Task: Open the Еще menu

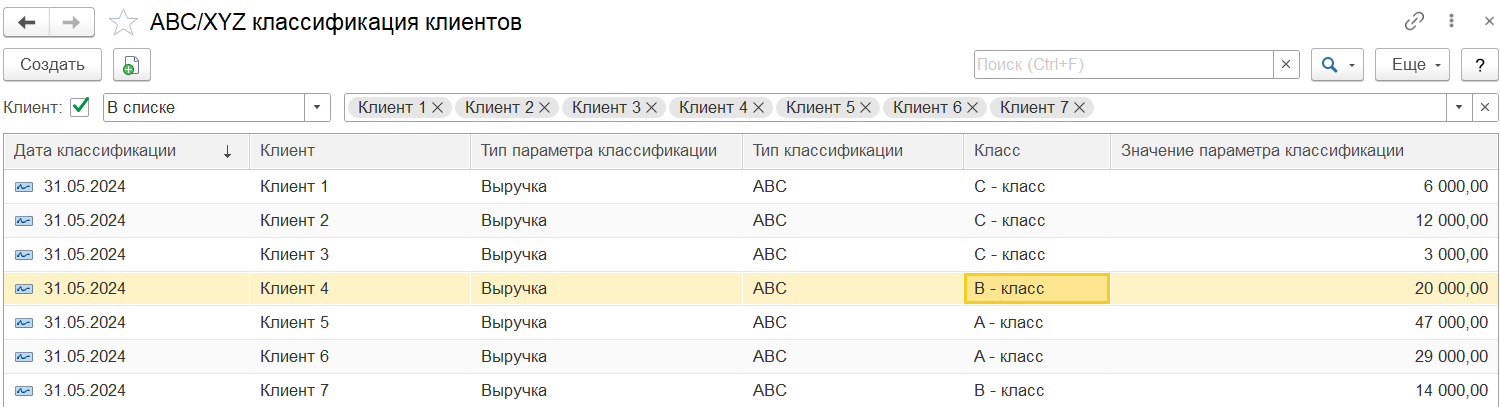Action: (x=1412, y=65)
